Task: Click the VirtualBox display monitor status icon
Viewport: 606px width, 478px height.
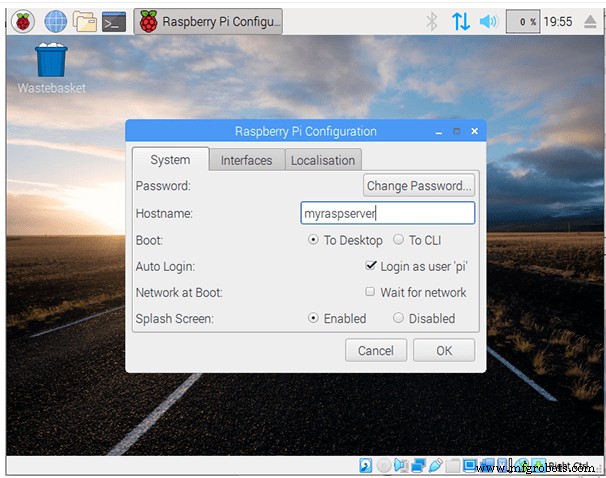Action: coord(470,465)
